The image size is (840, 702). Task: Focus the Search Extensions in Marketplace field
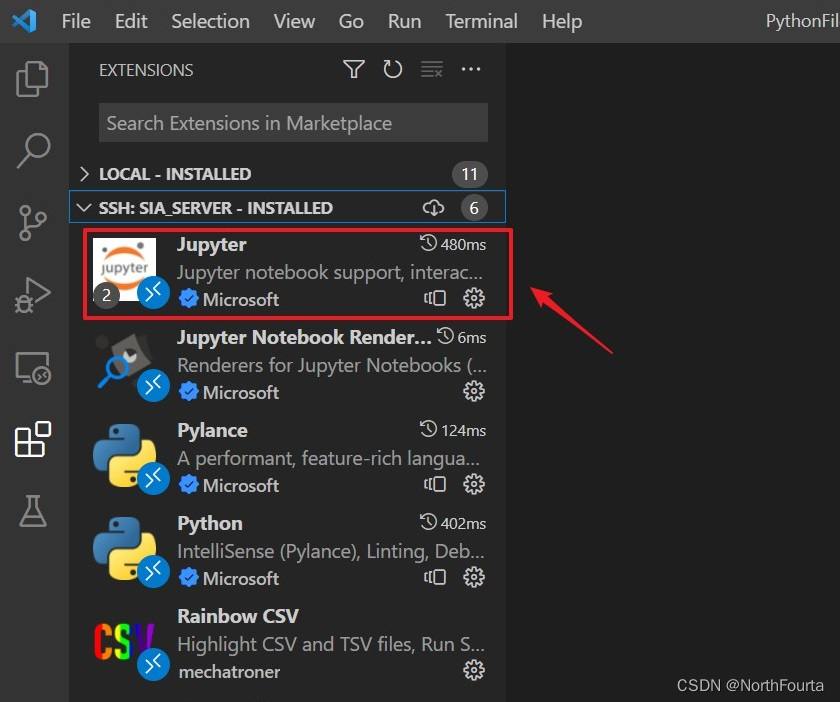[293, 123]
